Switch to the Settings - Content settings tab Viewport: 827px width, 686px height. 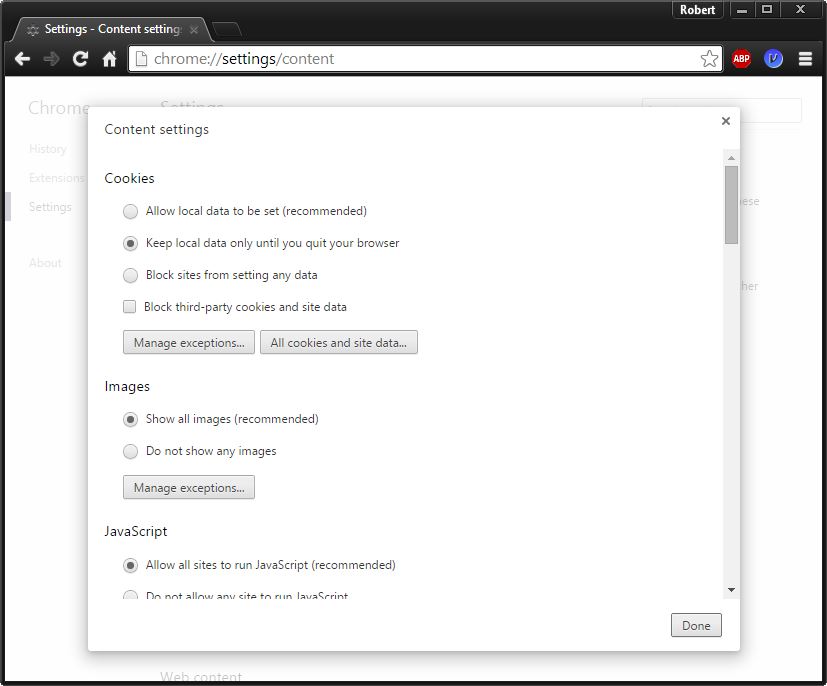[110, 29]
